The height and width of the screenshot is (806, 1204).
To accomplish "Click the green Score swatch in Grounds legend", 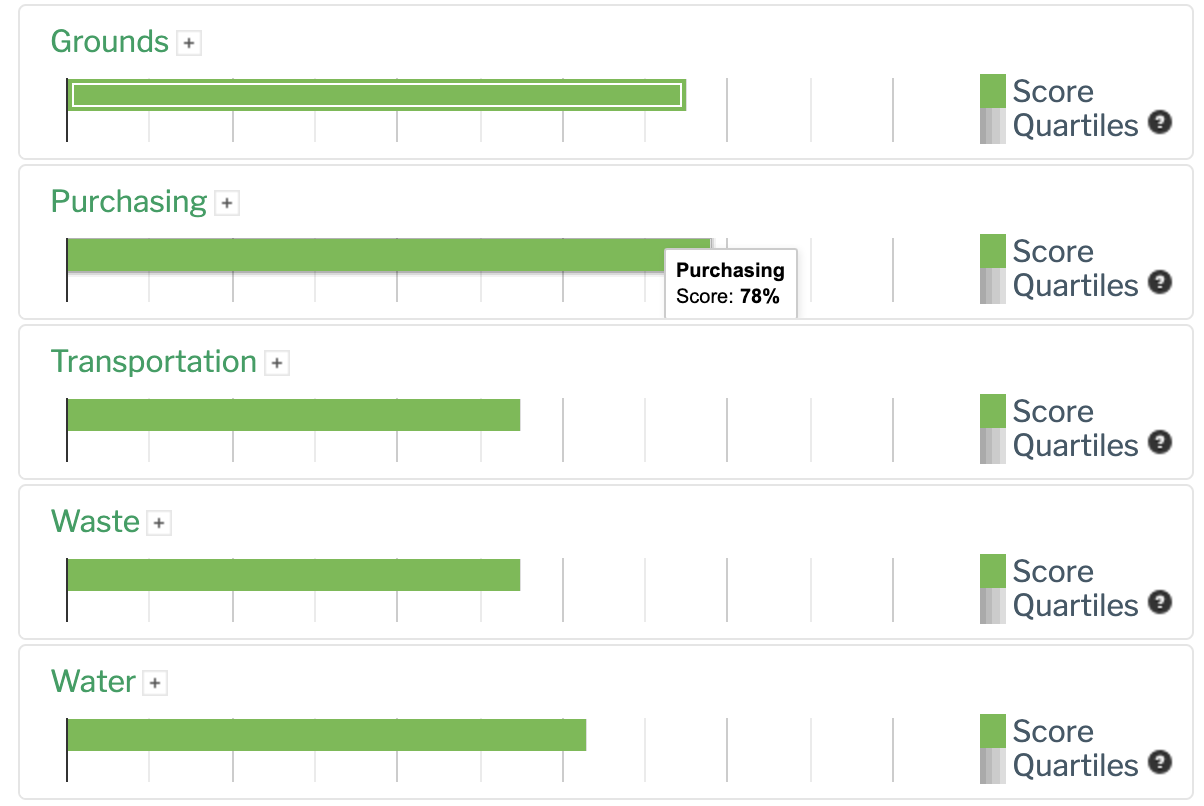I will pos(993,91).
